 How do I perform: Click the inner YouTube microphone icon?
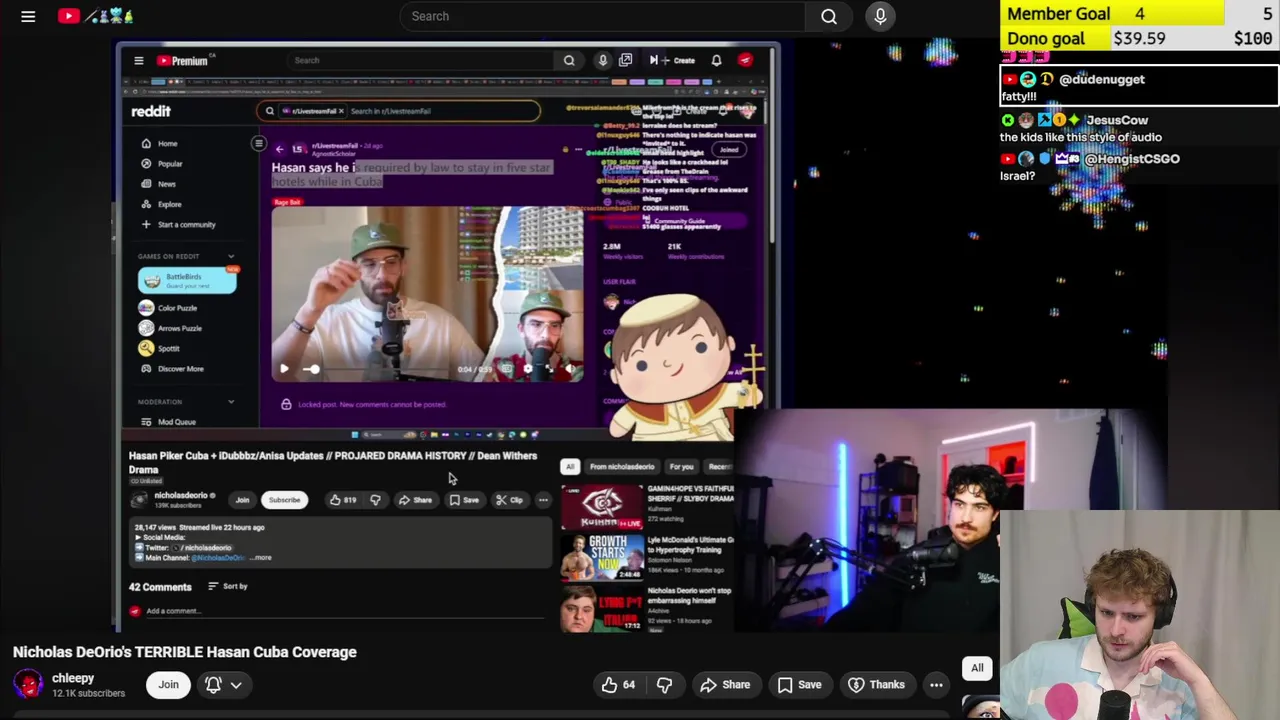click(x=602, y=60)
